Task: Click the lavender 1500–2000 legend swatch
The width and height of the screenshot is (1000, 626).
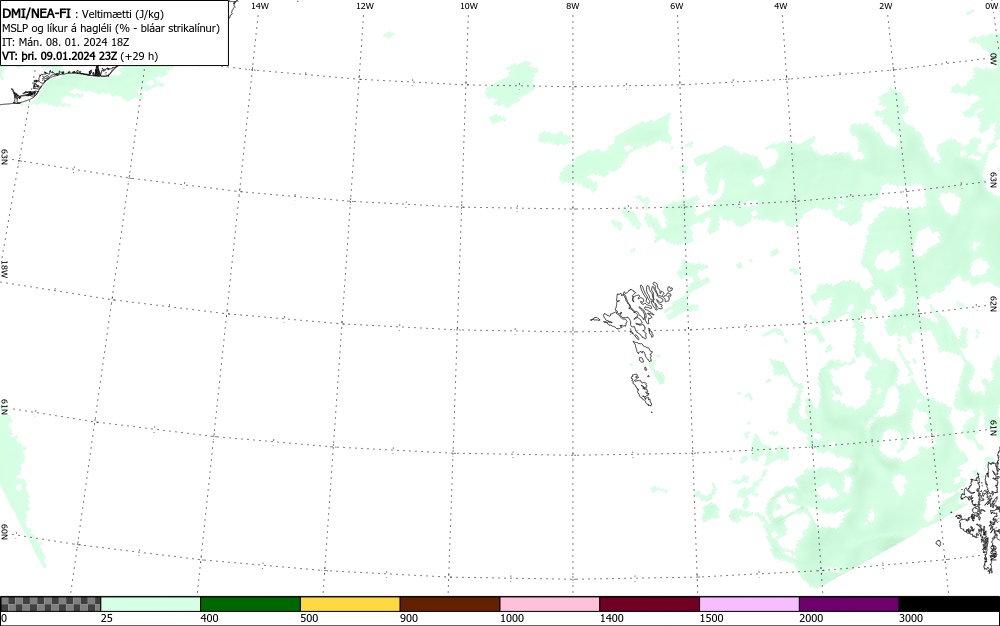Action: tap(749, 604)
